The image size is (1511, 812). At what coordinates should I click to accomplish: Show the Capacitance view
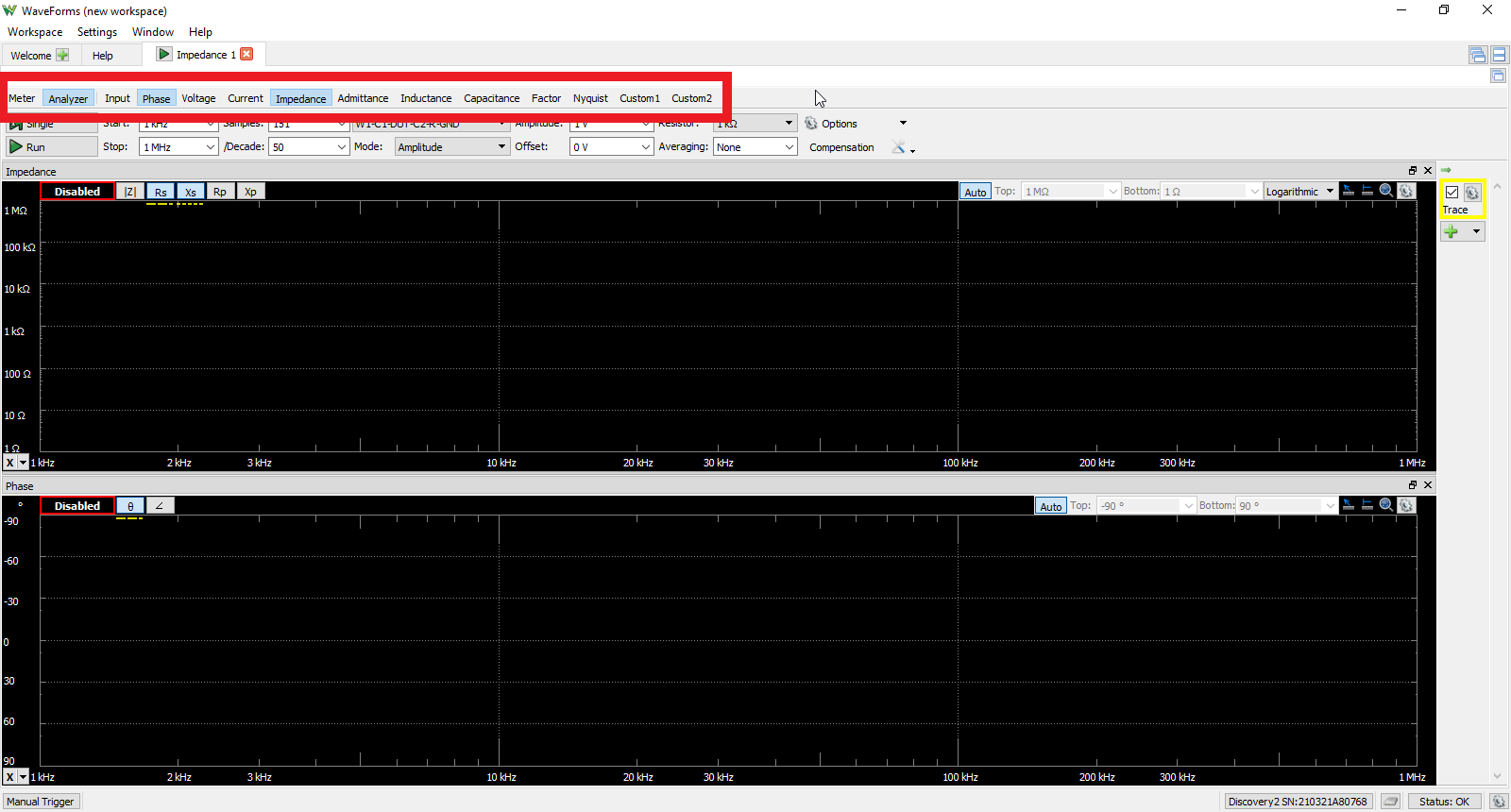[491, 98]
